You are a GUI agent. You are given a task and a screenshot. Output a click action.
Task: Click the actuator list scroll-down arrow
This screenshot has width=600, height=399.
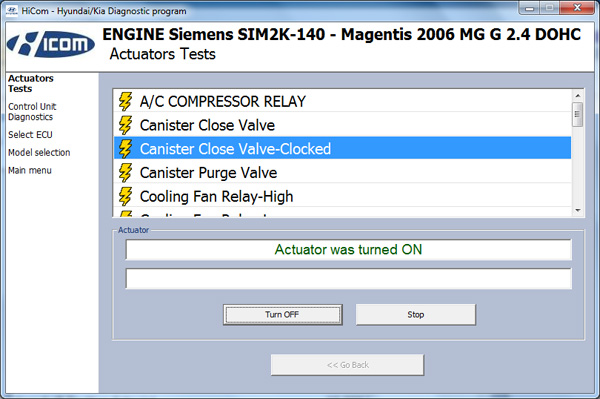click(577, 210)
